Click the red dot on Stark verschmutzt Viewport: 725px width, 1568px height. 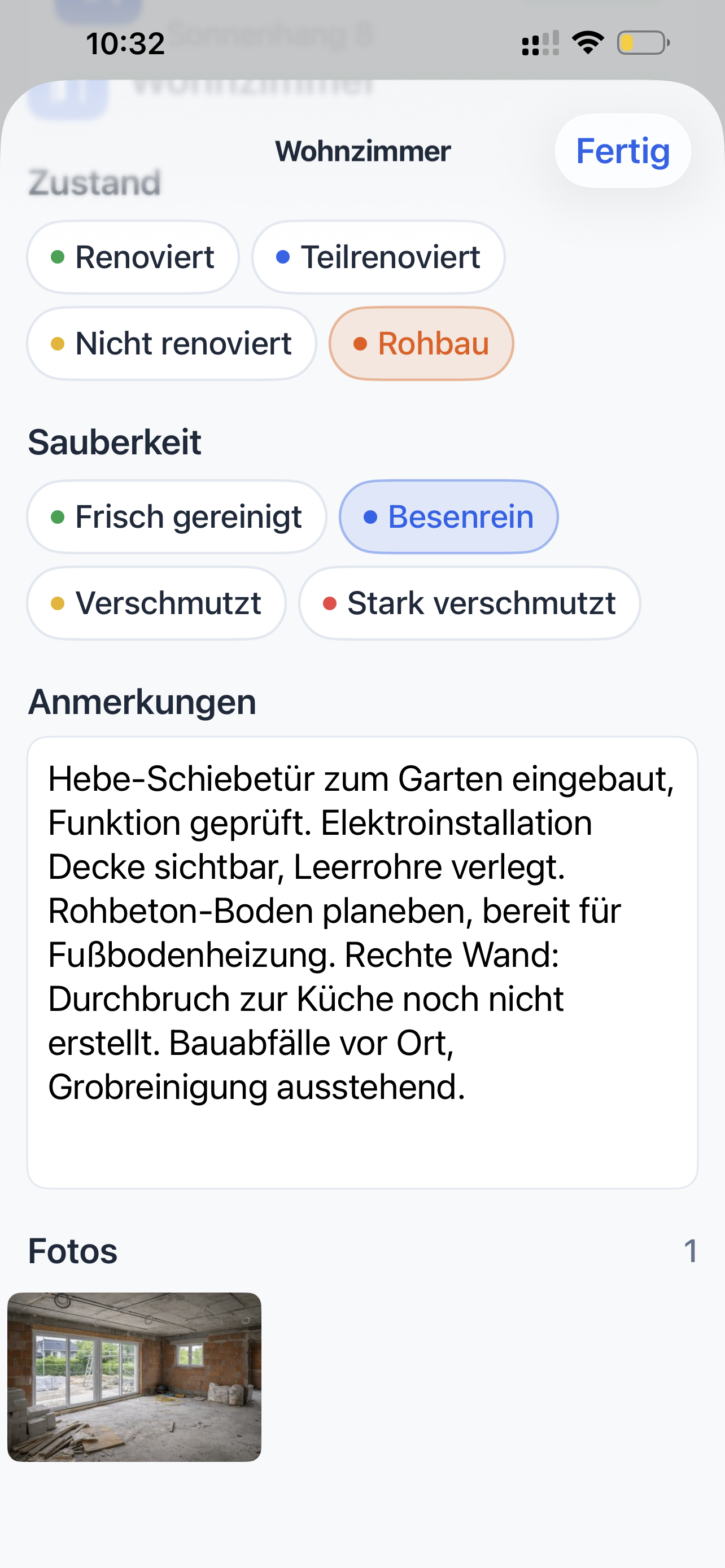coord(330,603)
